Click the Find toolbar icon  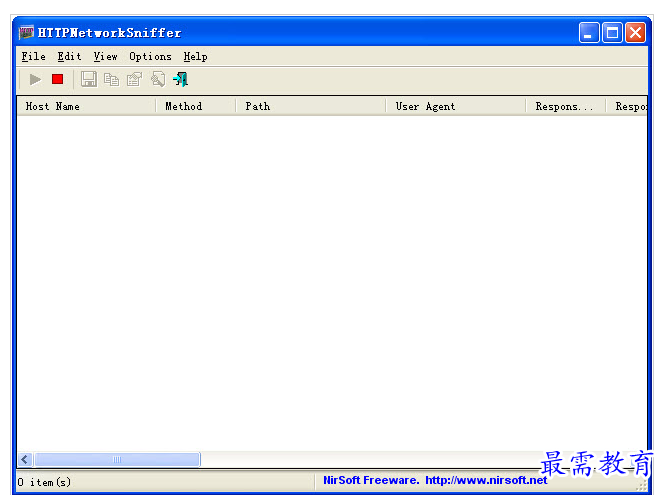[x=158, y=79]
